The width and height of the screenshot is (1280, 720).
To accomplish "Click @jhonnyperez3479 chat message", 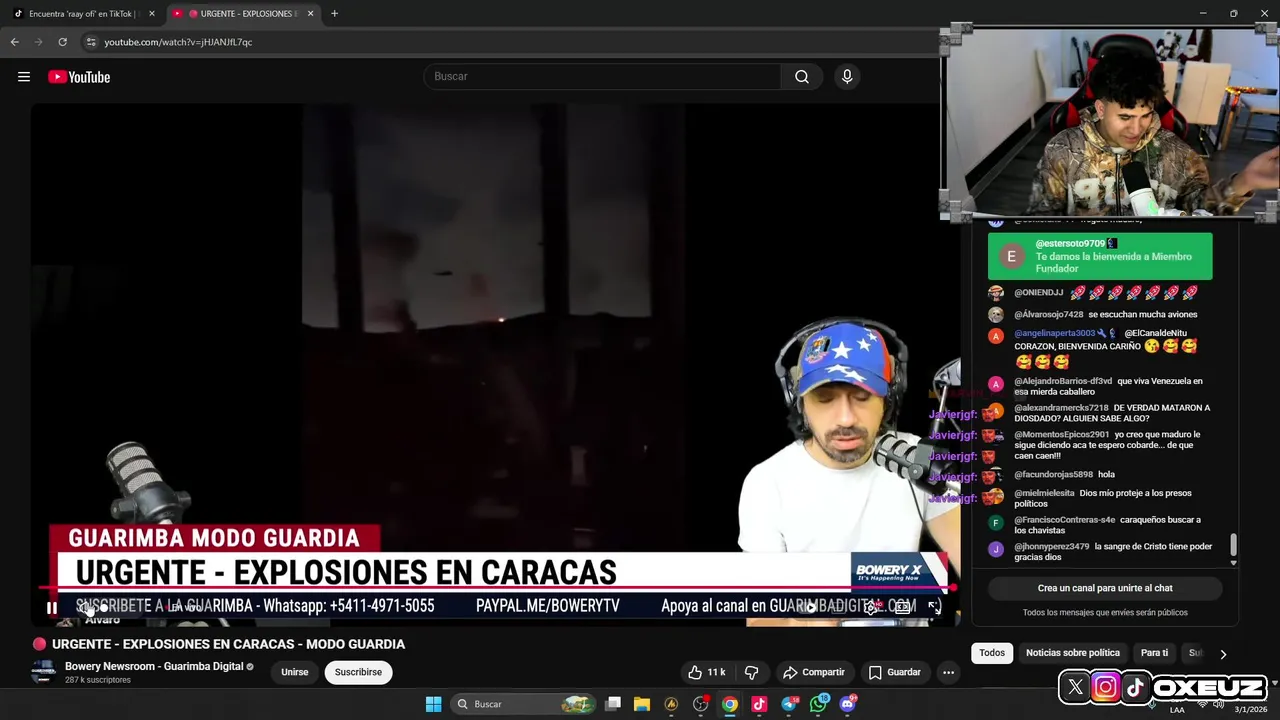I will (1100, 552).
